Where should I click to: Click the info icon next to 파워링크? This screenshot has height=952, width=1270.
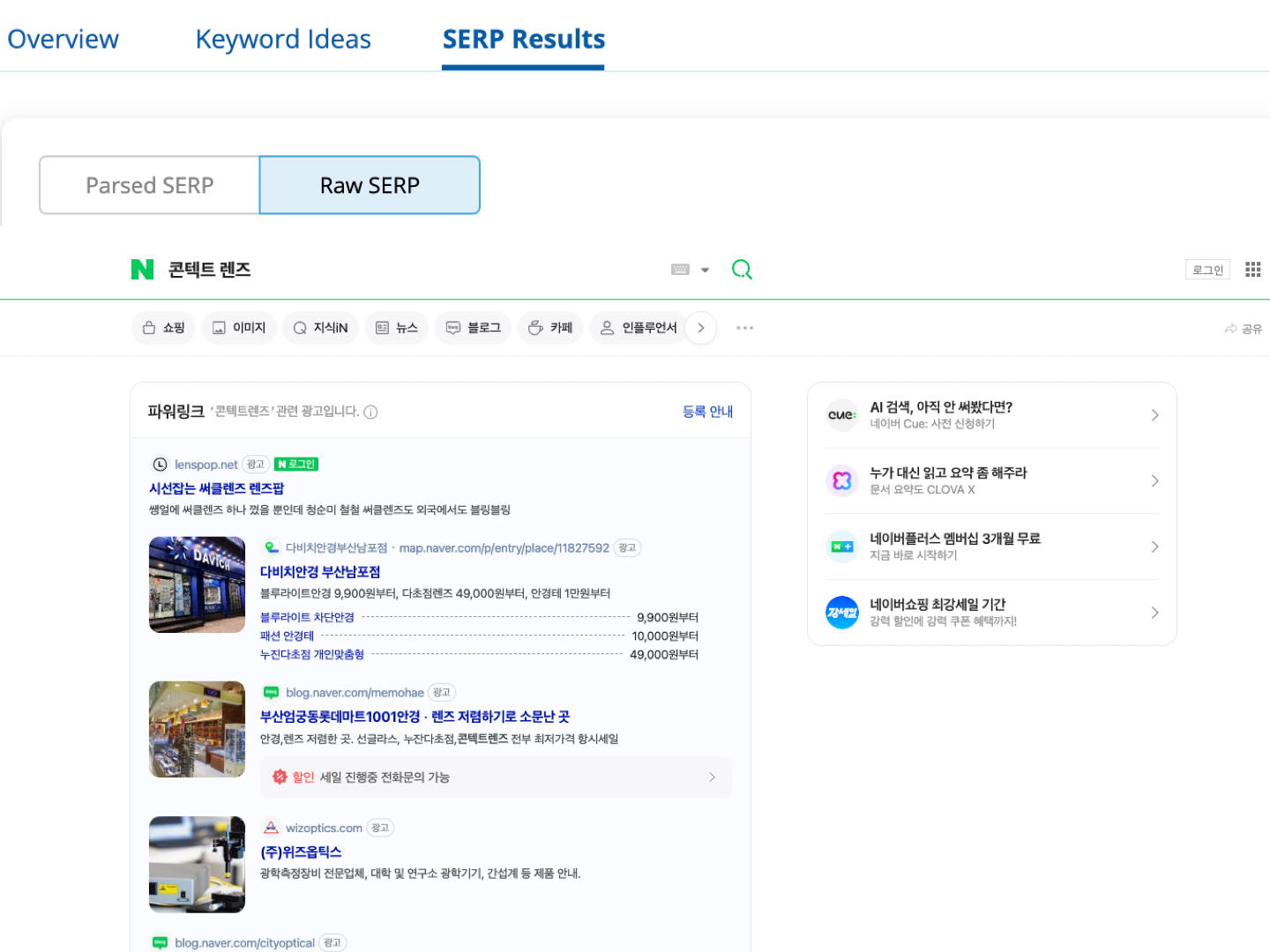[x=371, y=412]
